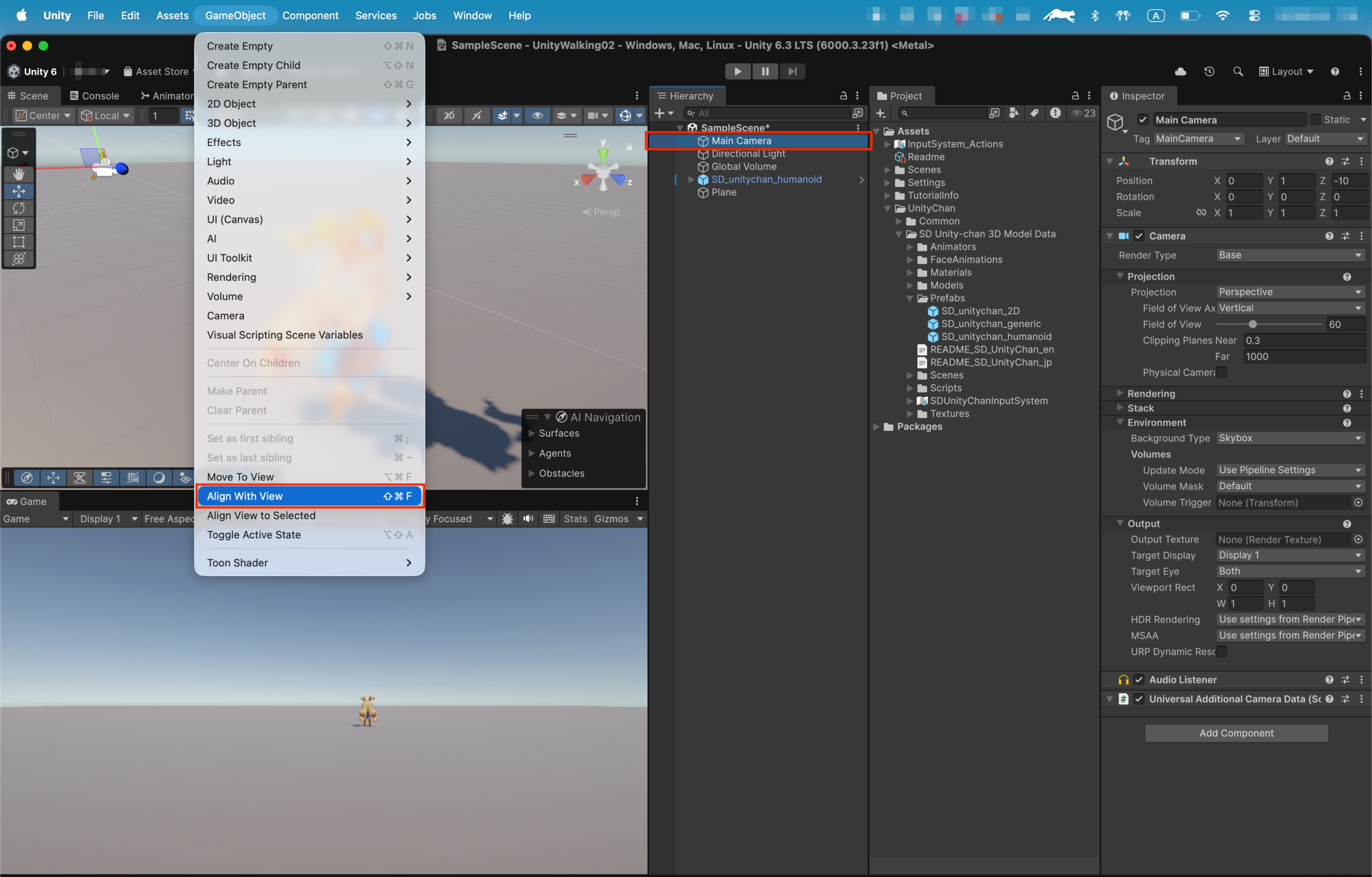Toggle the Audio Listener checkbox
This screenshot has height=877, width=1372.
(1139, 679)
